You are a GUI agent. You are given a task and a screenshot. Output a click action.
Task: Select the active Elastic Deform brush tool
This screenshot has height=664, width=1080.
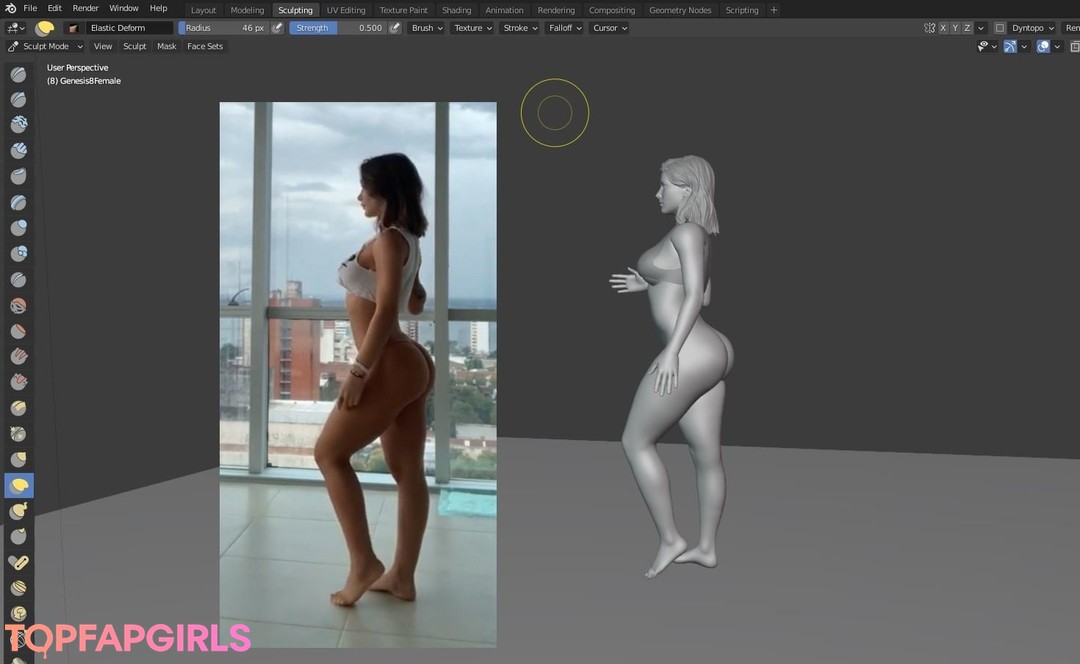[x=18, y=485]
